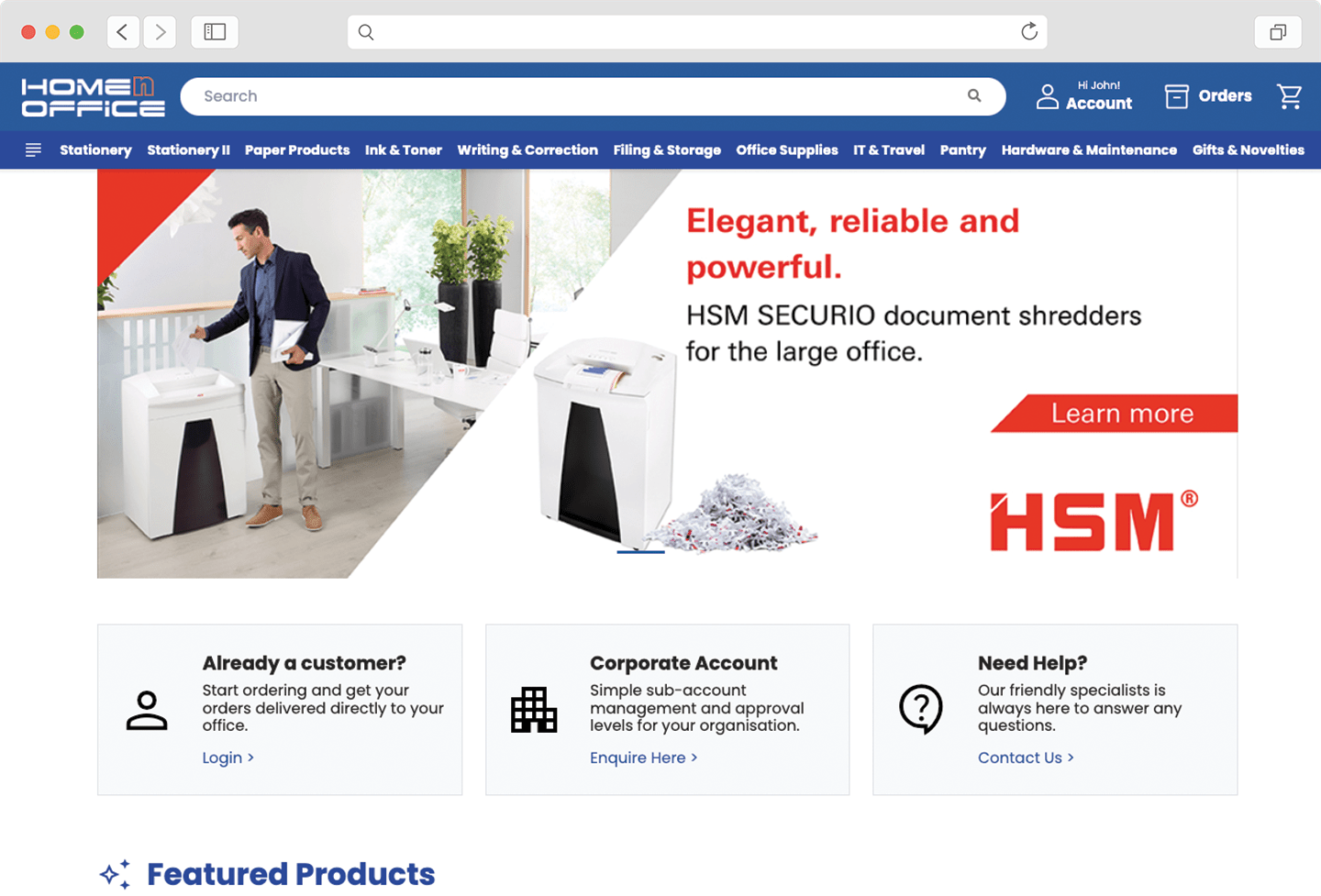Follow the Enquire Here link
1321x896 pixels.
(643, 758)
